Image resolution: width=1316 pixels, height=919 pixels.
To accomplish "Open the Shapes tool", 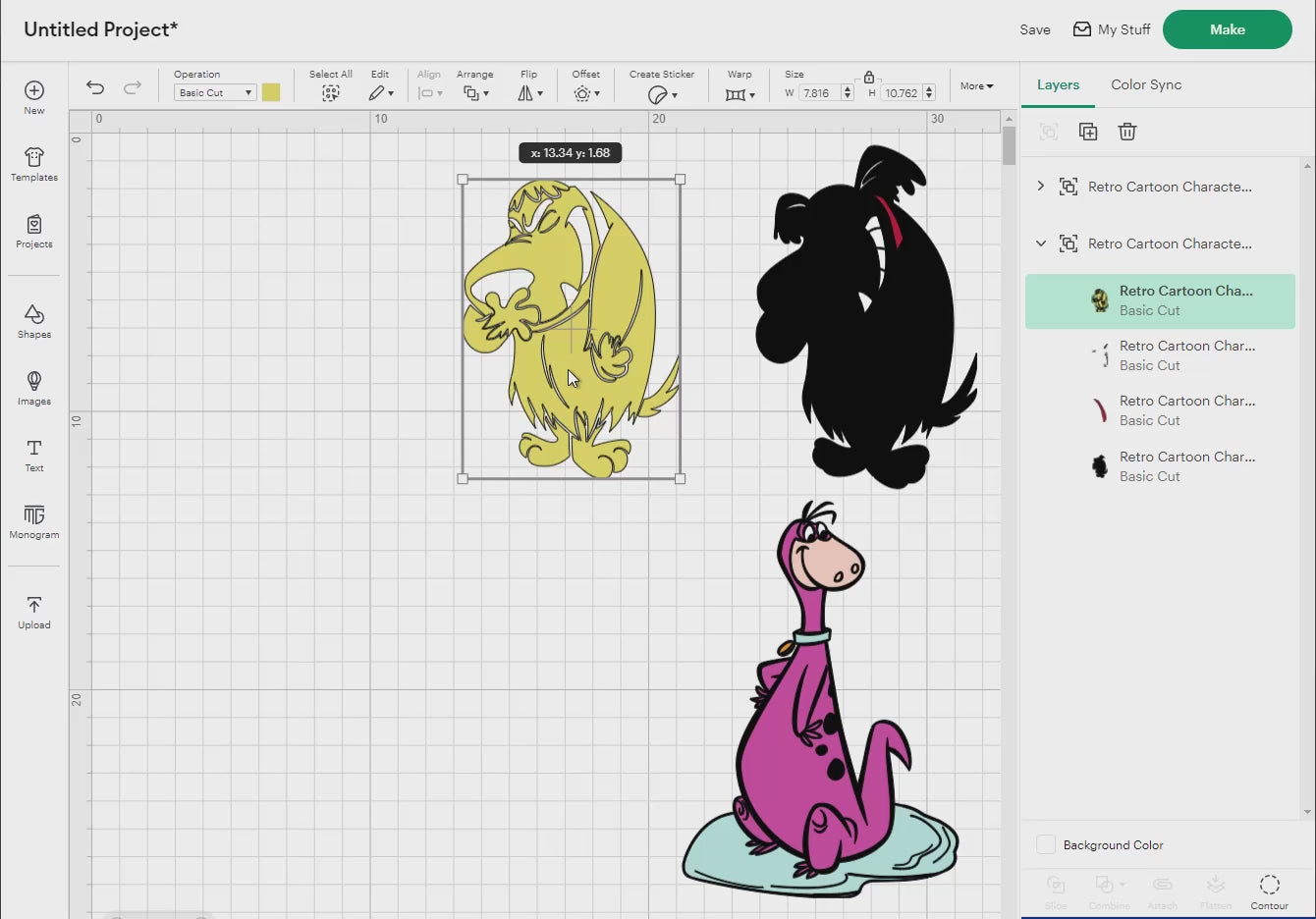I will [34, 321].
